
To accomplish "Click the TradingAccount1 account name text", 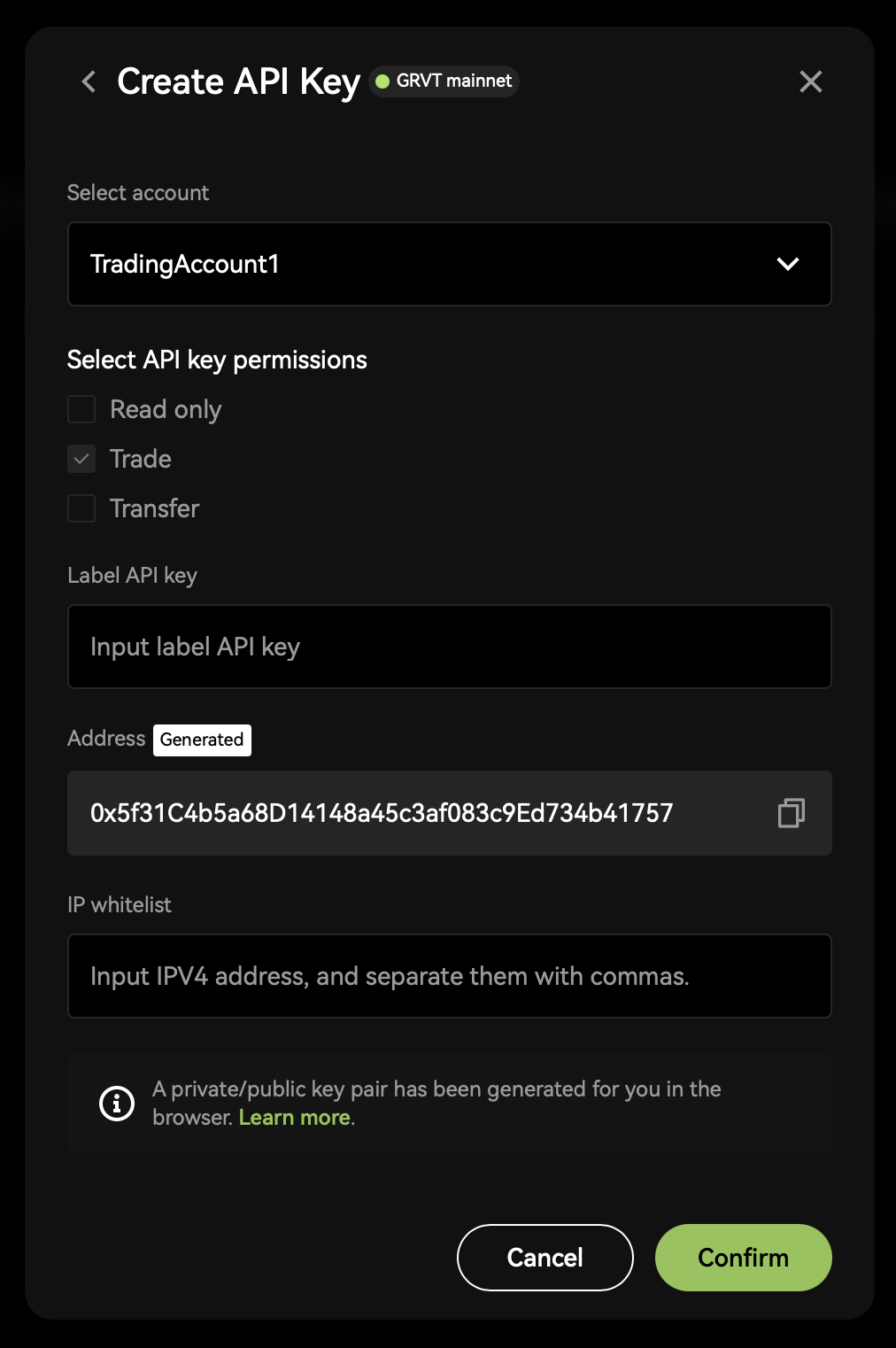I will click(x=185, y=264).
